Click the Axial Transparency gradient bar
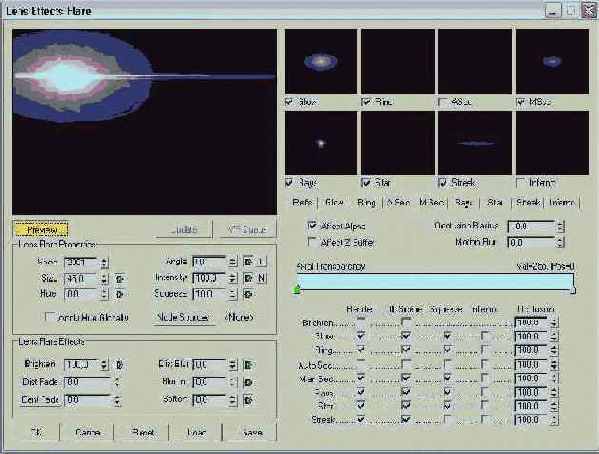The image size is (599, 454). (435, 282)
